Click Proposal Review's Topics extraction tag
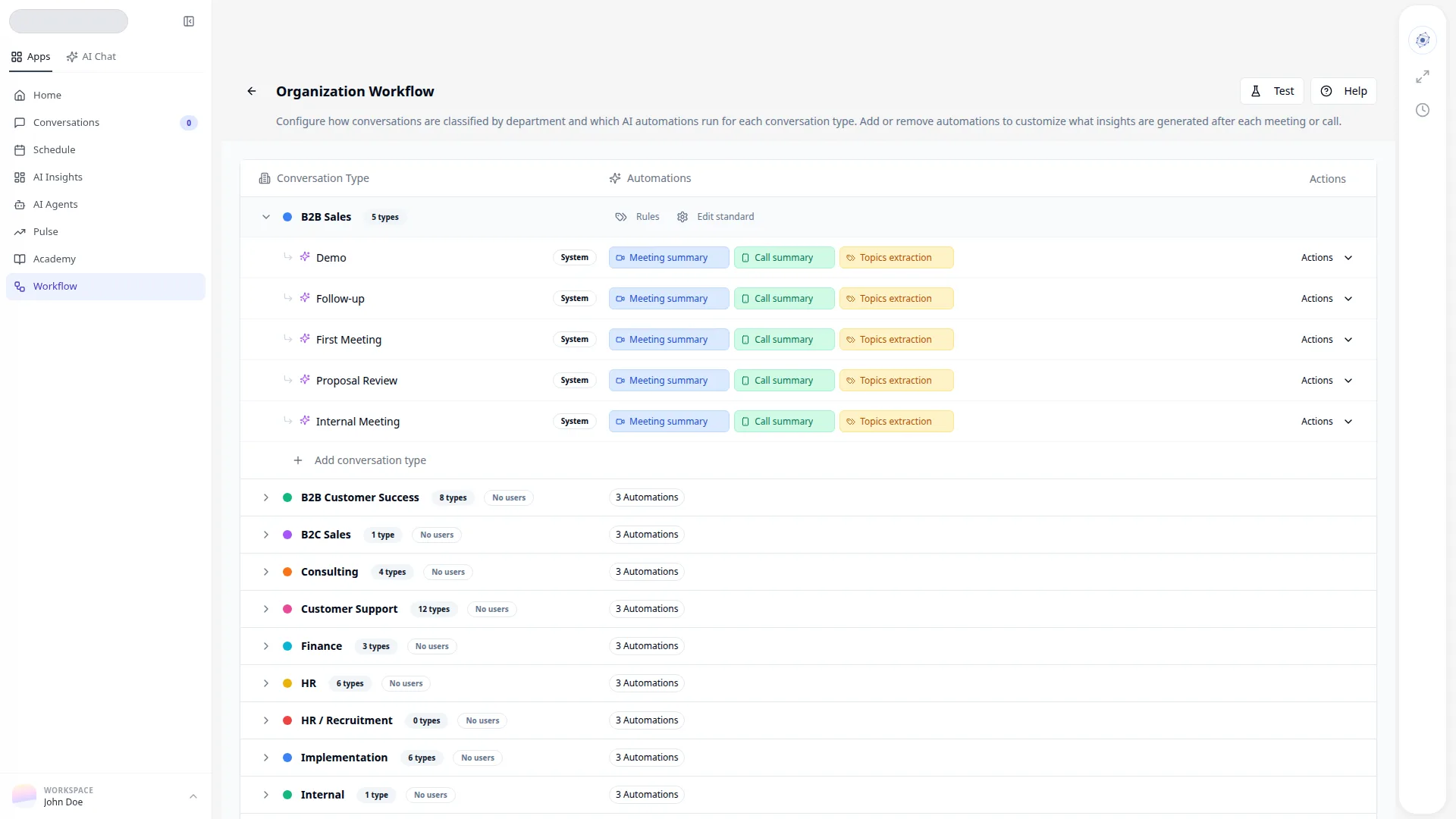 pos(896,381)
